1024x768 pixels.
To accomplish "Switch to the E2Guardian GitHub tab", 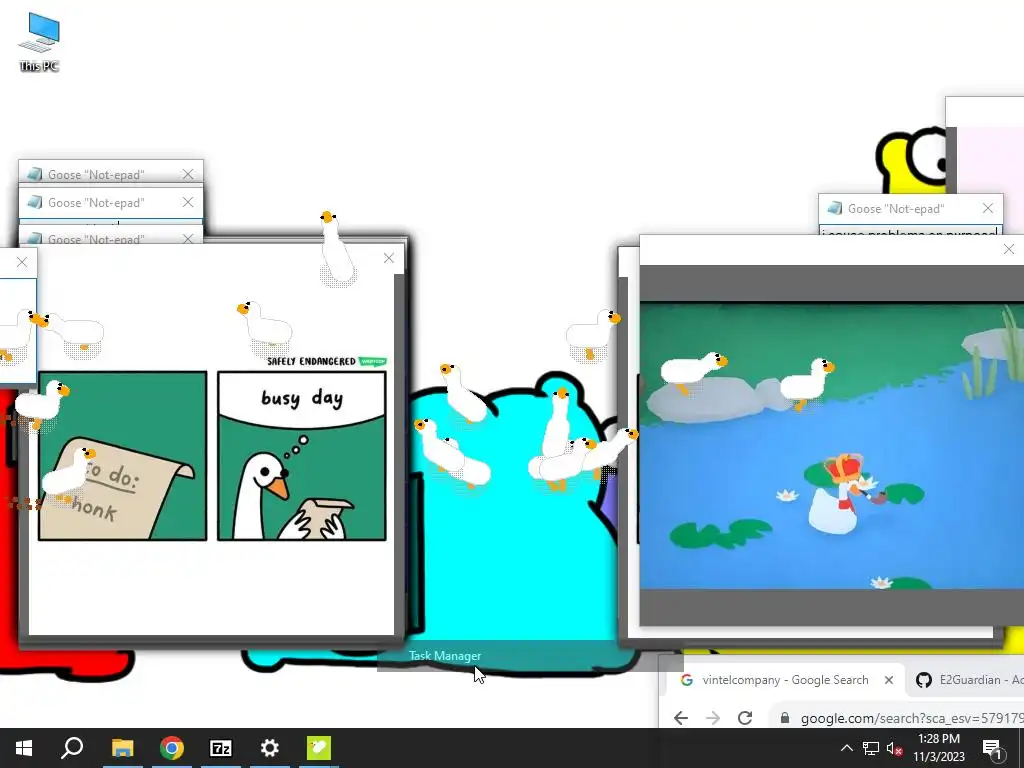I will [x=968, y=680].
